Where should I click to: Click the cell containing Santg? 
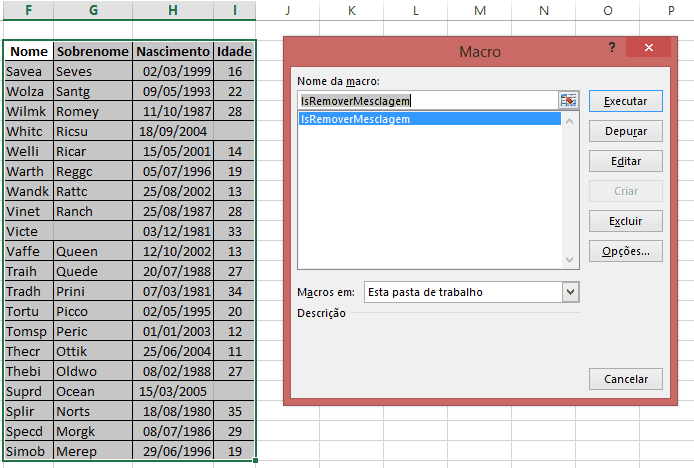(93, 92)
